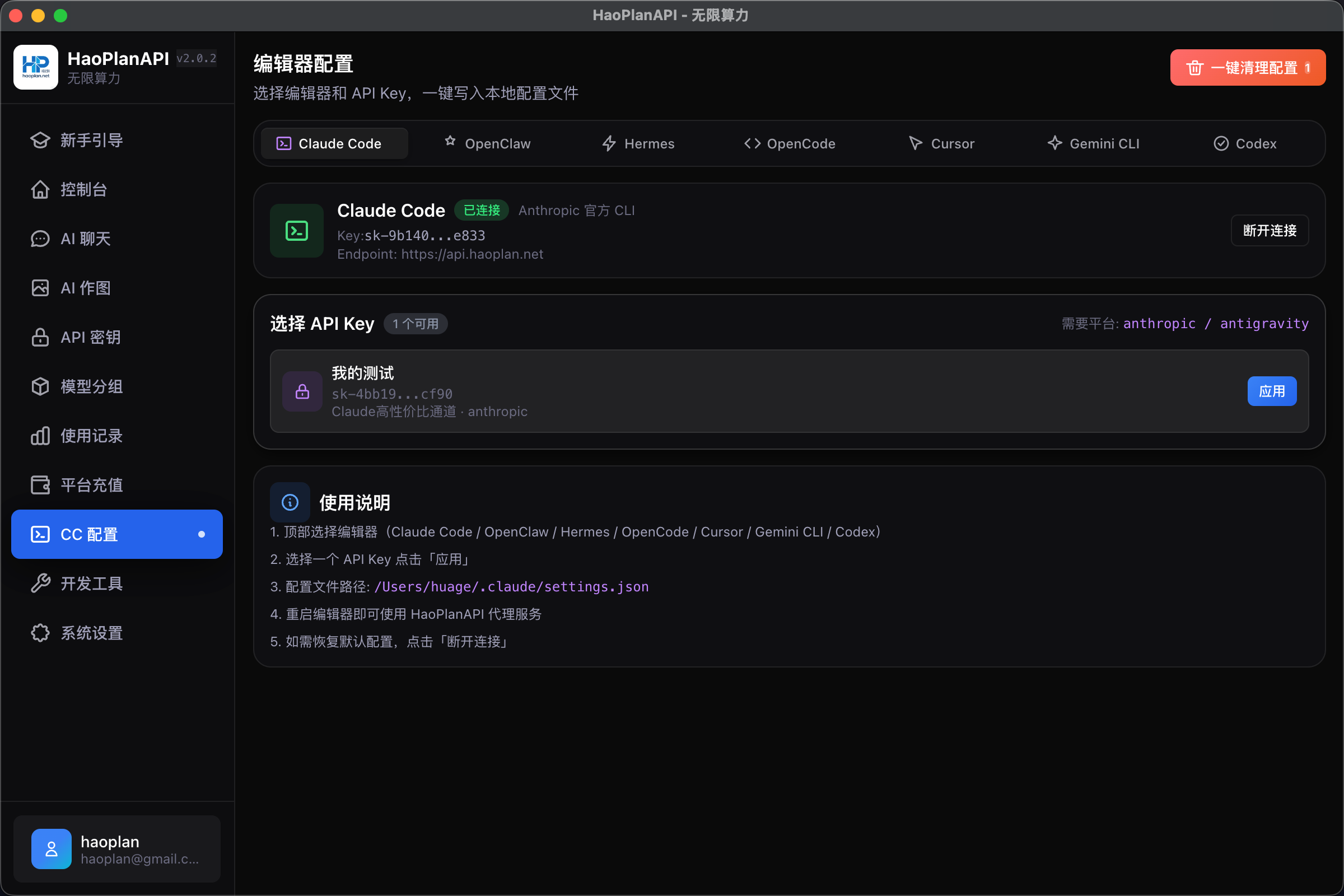Click the graduation cap icon beside 新手引导
This screenshot has width=1344, height=896.
click(x=40, y=141)
